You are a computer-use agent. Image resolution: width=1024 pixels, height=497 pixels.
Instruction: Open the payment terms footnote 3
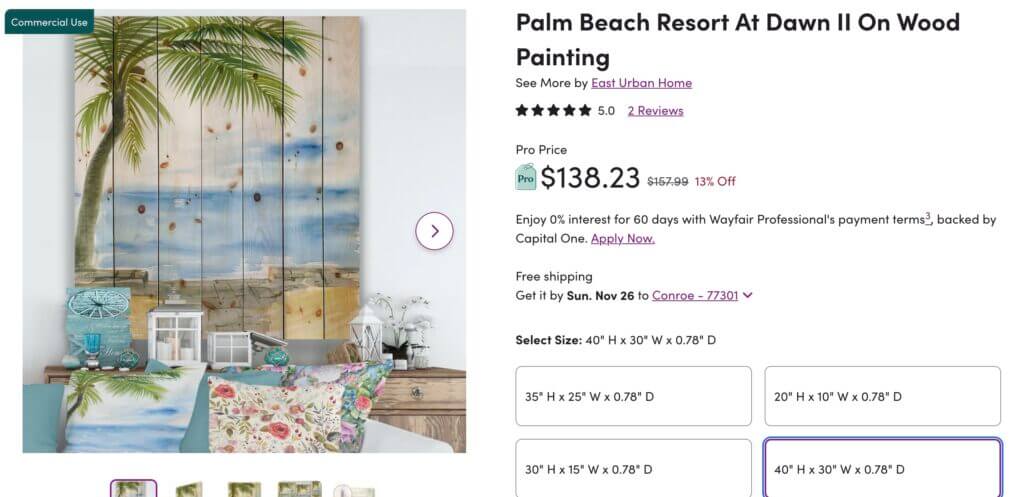[928, 217]
